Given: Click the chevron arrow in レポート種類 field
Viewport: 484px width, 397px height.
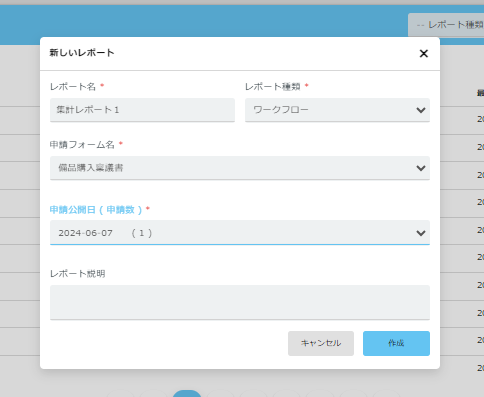Looking at the screenshot, I should point(421,110).
